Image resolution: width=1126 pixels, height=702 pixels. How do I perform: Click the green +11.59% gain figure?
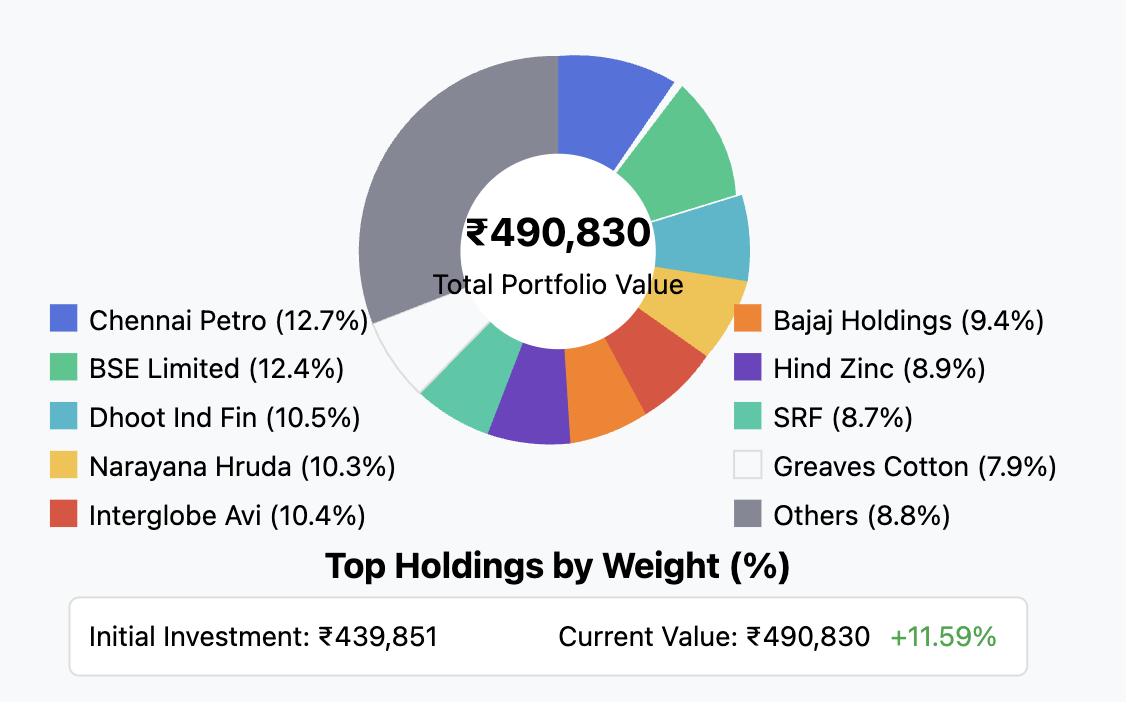coord(943,637)
